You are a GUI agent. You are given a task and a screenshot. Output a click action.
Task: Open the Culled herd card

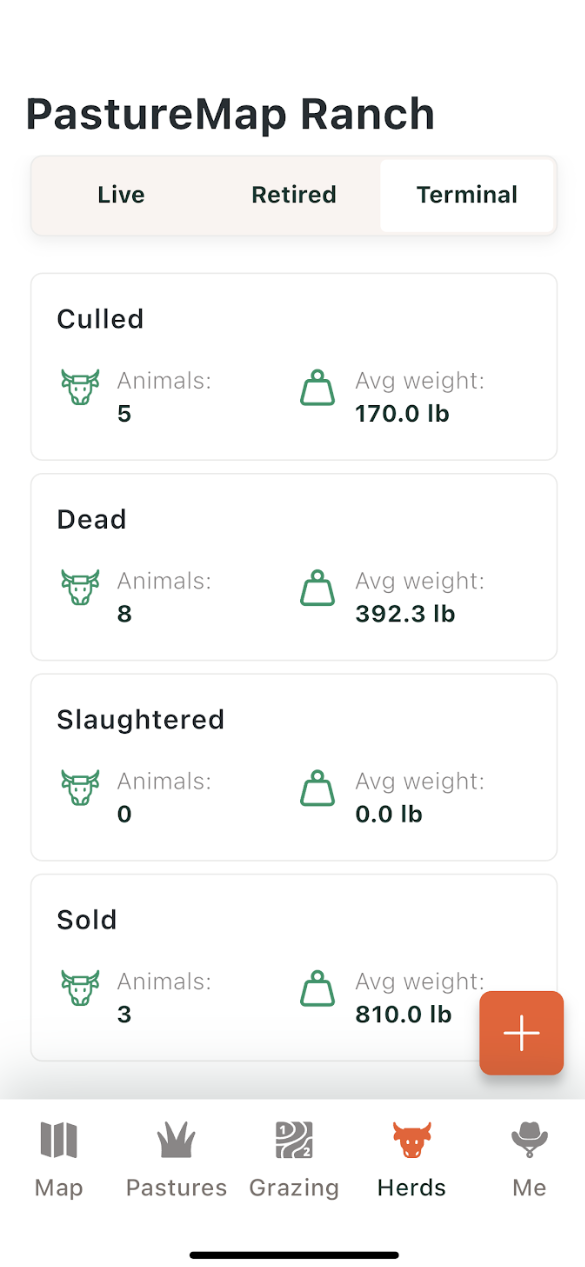[x=294, y=367]
